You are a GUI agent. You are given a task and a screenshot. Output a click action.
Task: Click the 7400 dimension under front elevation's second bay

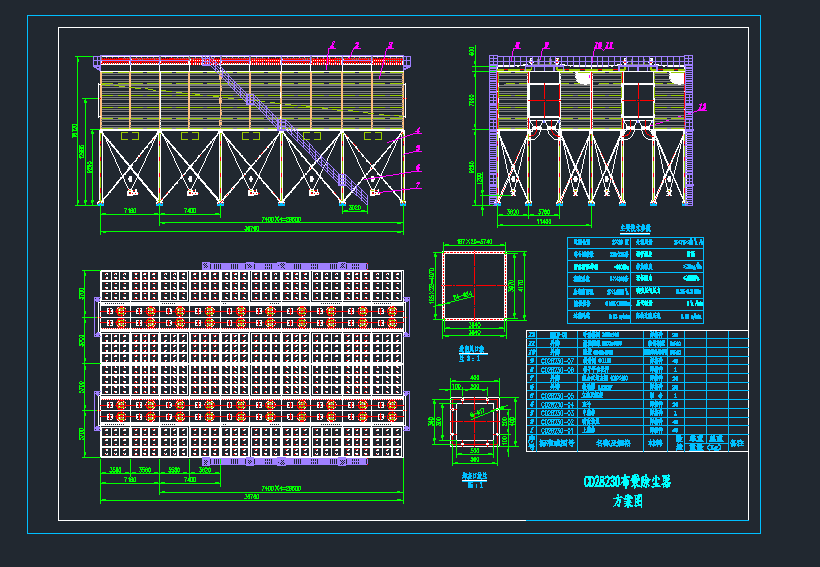[x=190, y=211]
